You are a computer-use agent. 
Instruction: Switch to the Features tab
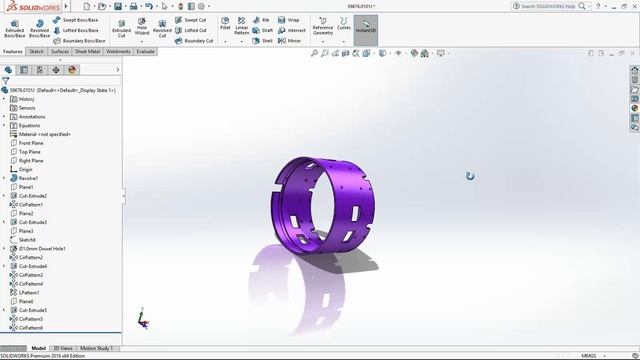click(x=13, y=51)
